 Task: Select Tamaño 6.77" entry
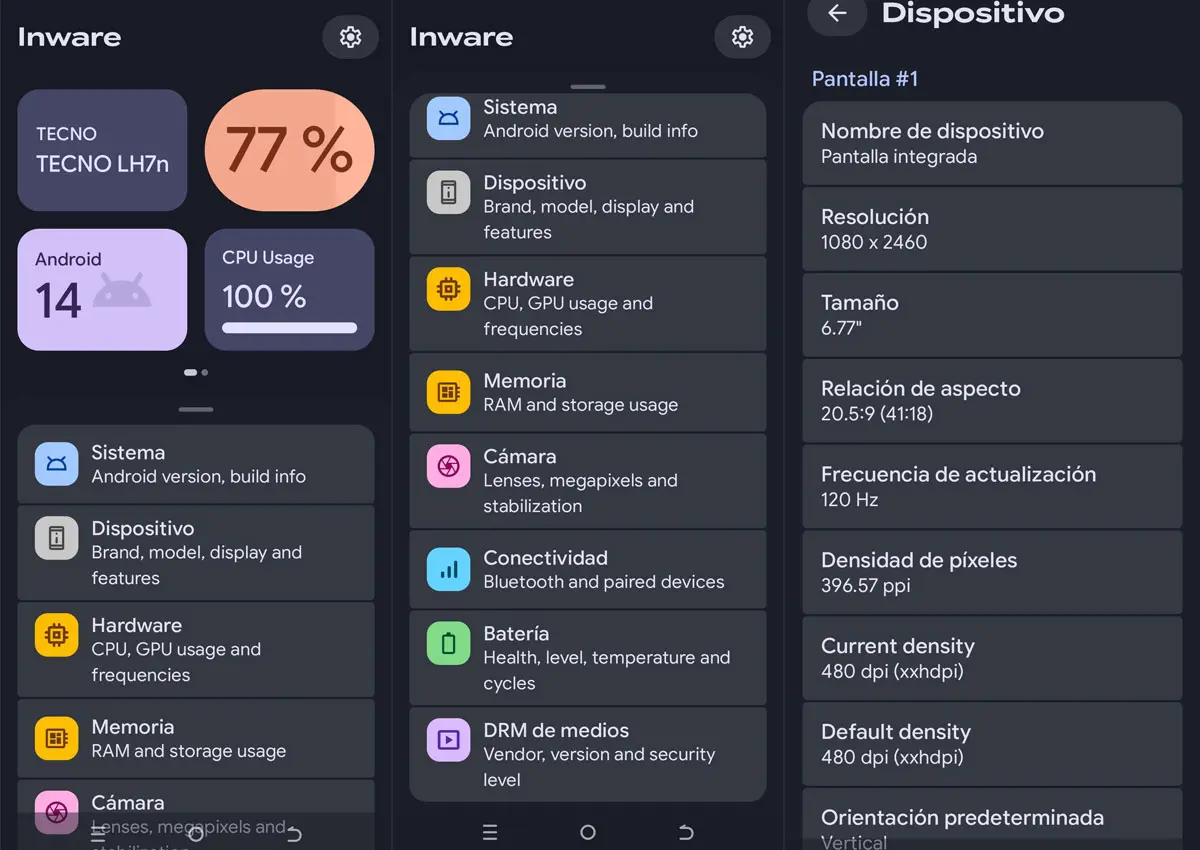pyautogui.click(x=992, y=315)
